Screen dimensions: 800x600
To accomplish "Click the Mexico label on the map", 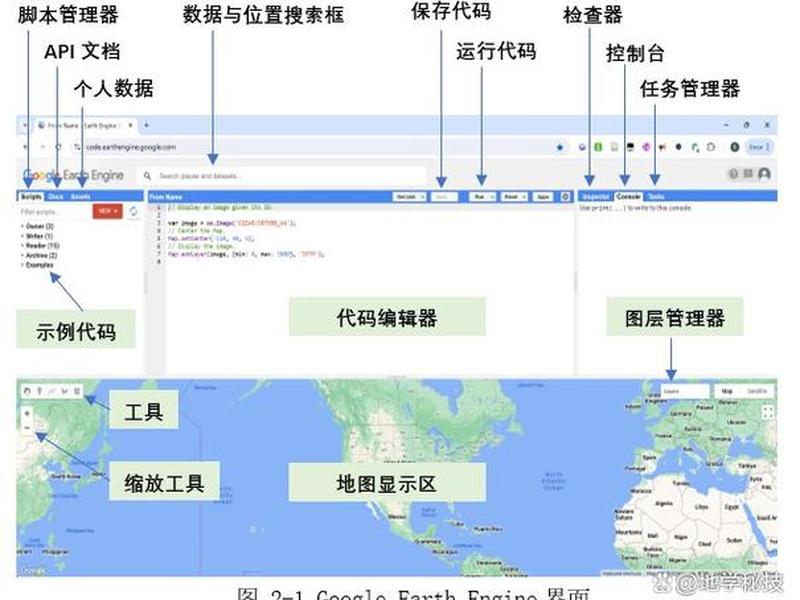I will [397, 517].
